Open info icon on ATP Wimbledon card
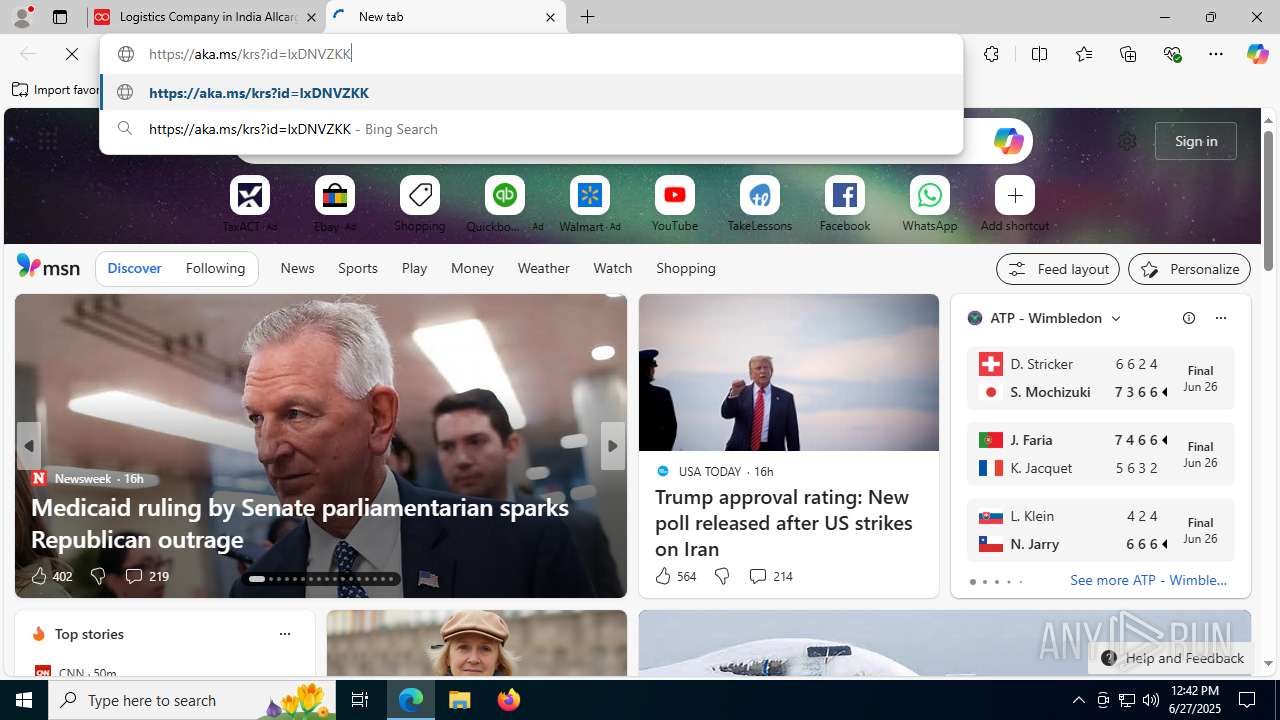 [x=1189, y=318]
